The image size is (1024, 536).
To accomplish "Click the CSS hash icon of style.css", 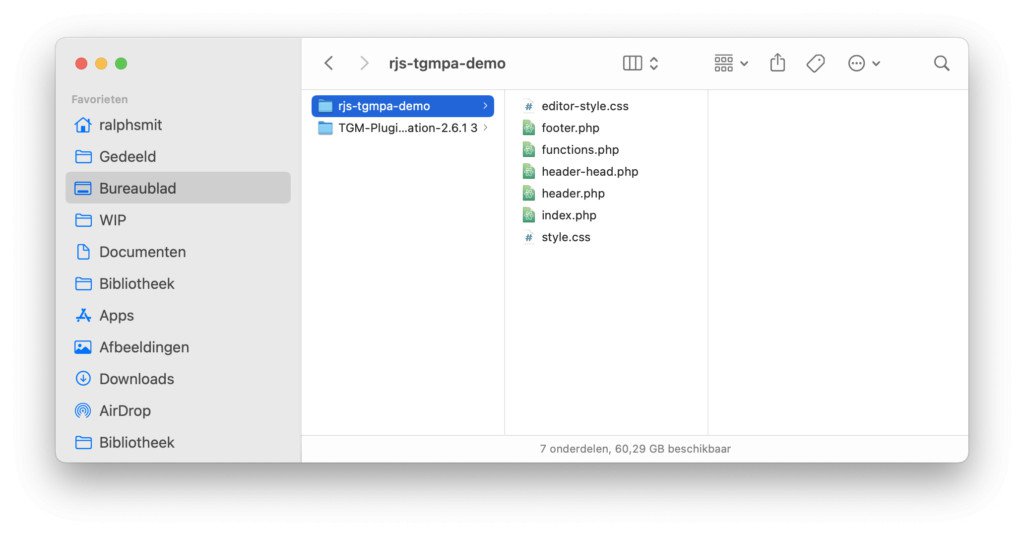I will pyautogui.click(x=528, y=237).
